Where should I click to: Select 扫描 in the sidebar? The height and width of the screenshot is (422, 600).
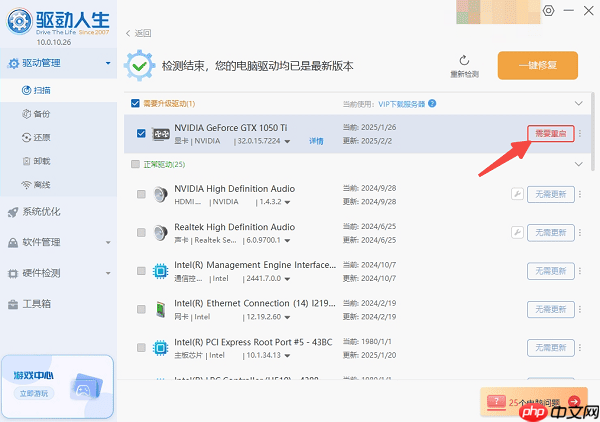[x=59, y=90]
